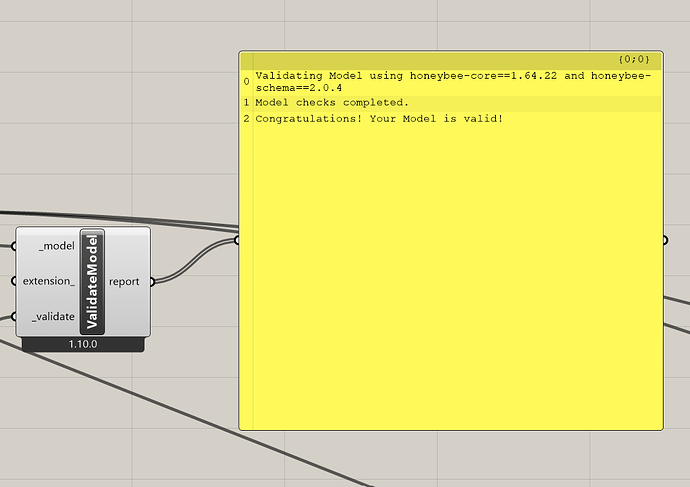The image size is (690, 487).
Task: Select the report output label
Action: coord(124,282)
